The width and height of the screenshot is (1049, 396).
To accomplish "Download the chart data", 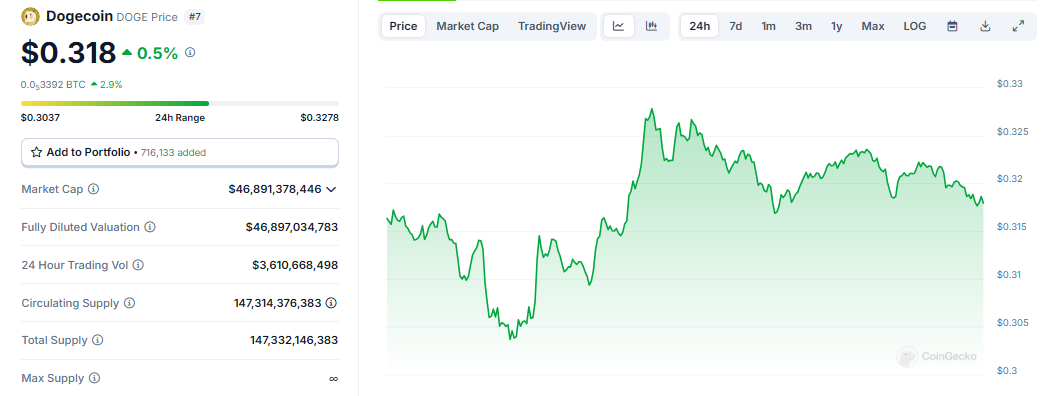I will (x=985, y=26).
